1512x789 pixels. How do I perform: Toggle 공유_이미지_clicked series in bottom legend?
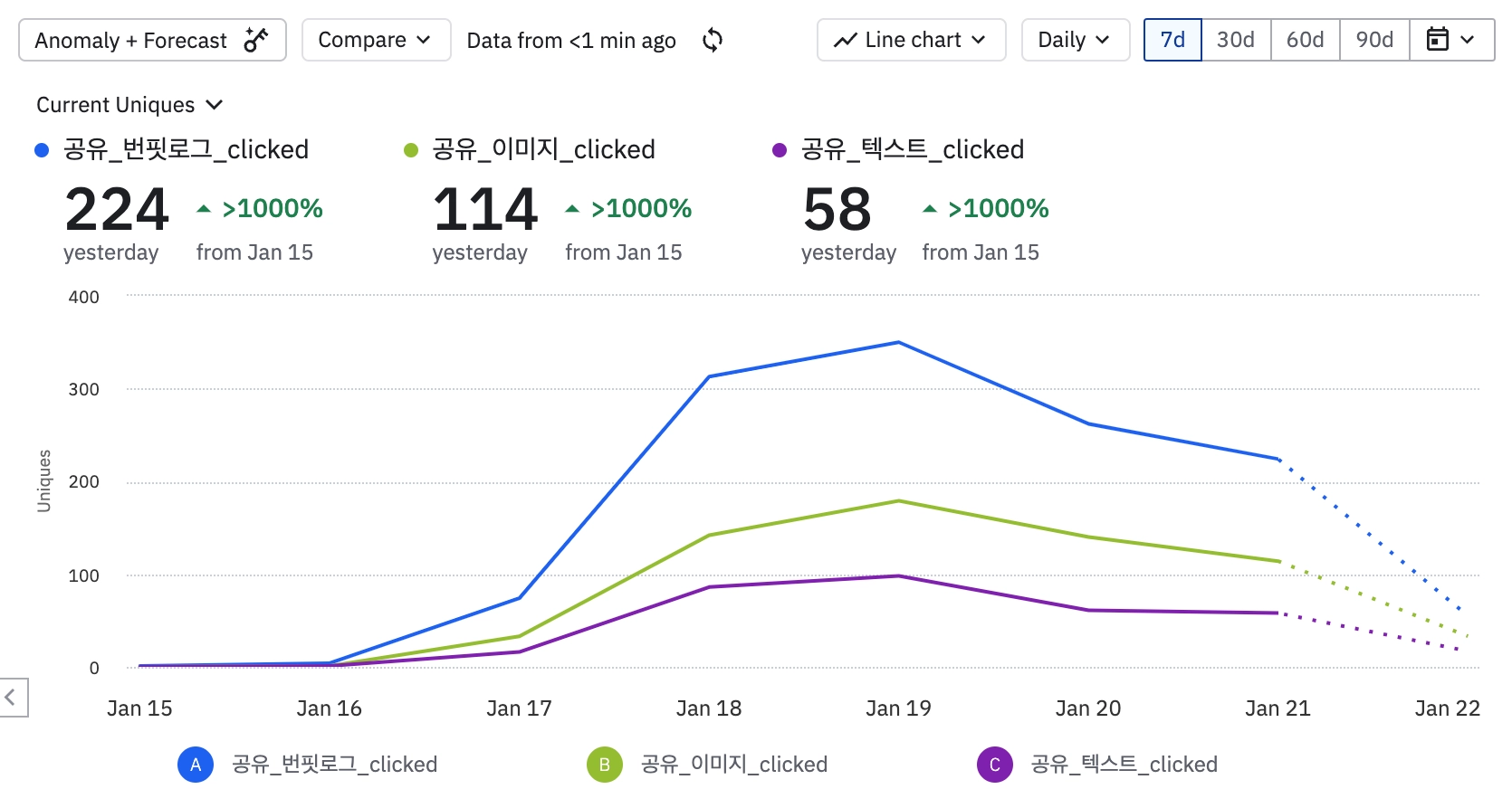(x=733, y=765)
